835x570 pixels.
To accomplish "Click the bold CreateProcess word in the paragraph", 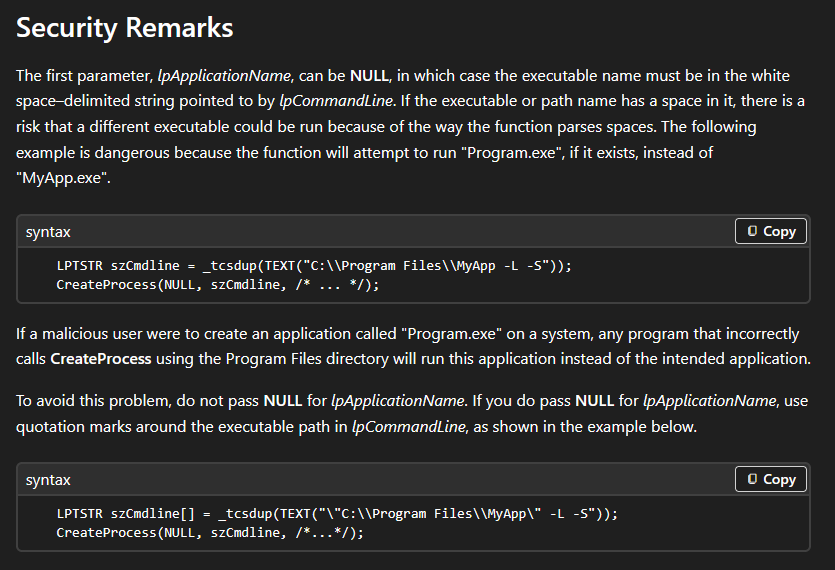I will pyautogui.click(x=101, y=359).
